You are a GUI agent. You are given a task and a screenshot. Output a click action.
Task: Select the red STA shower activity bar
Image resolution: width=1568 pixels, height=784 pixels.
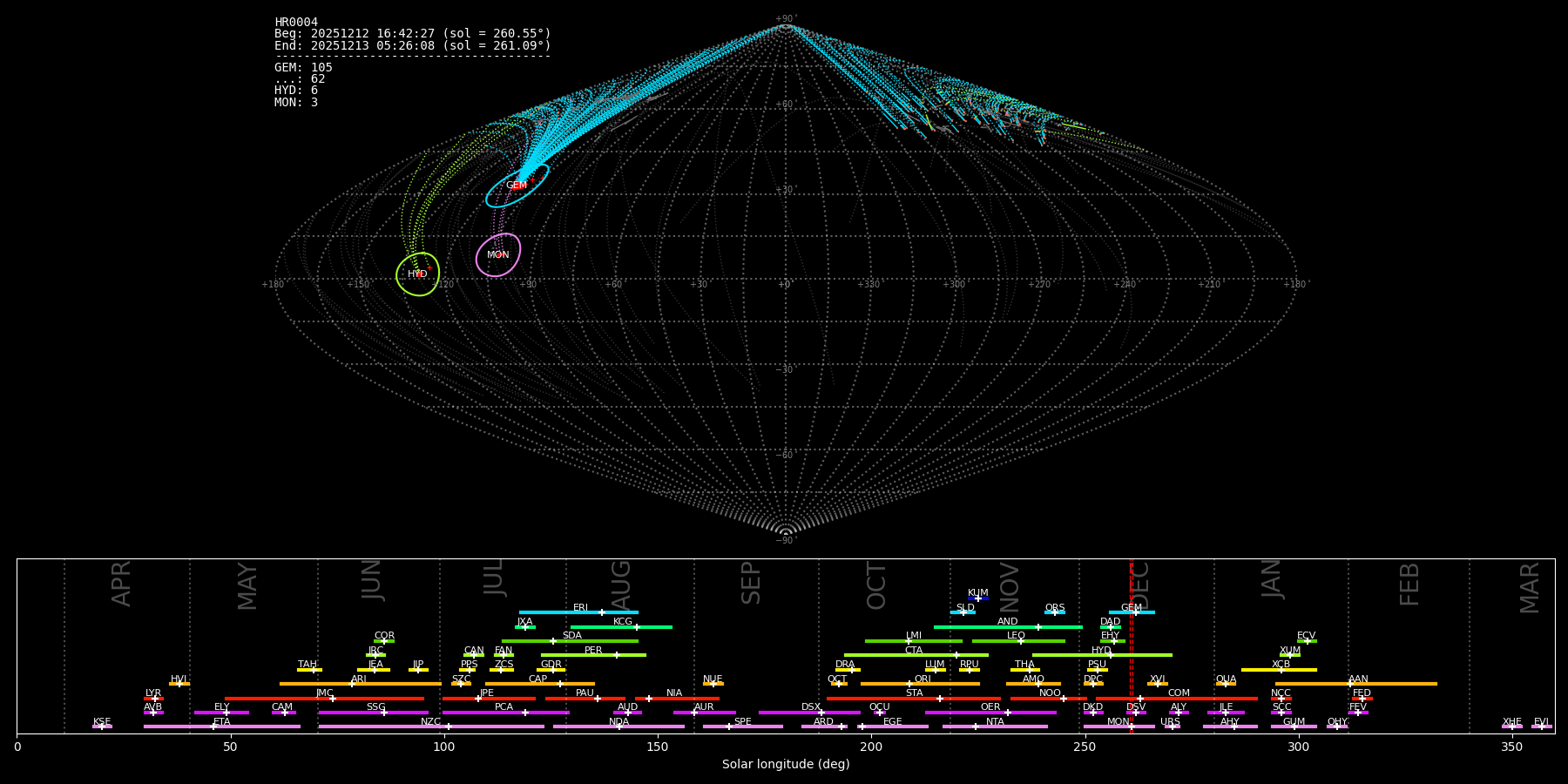pos(889,699)
